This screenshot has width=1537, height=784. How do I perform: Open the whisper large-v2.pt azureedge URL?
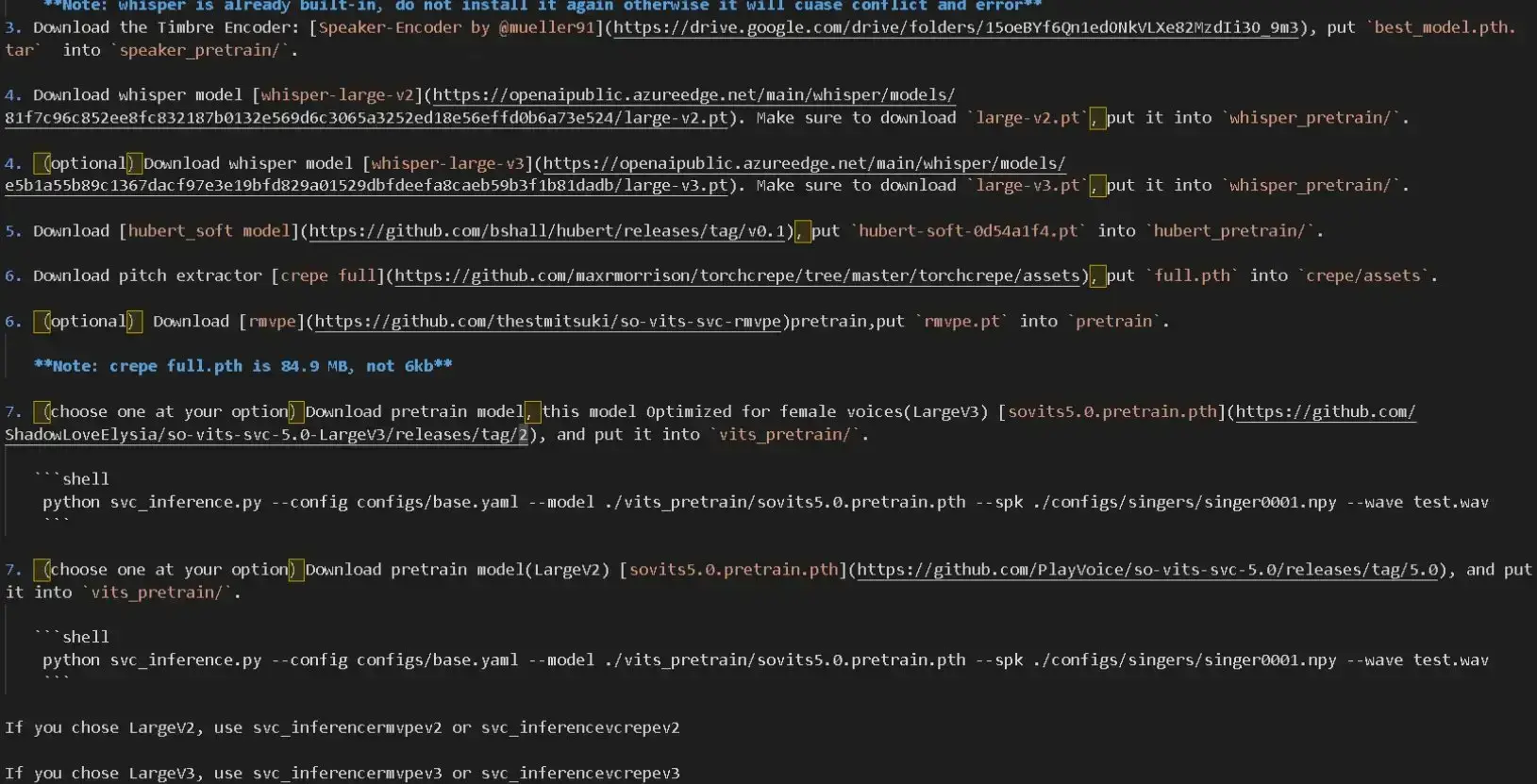tap(480, 106)
